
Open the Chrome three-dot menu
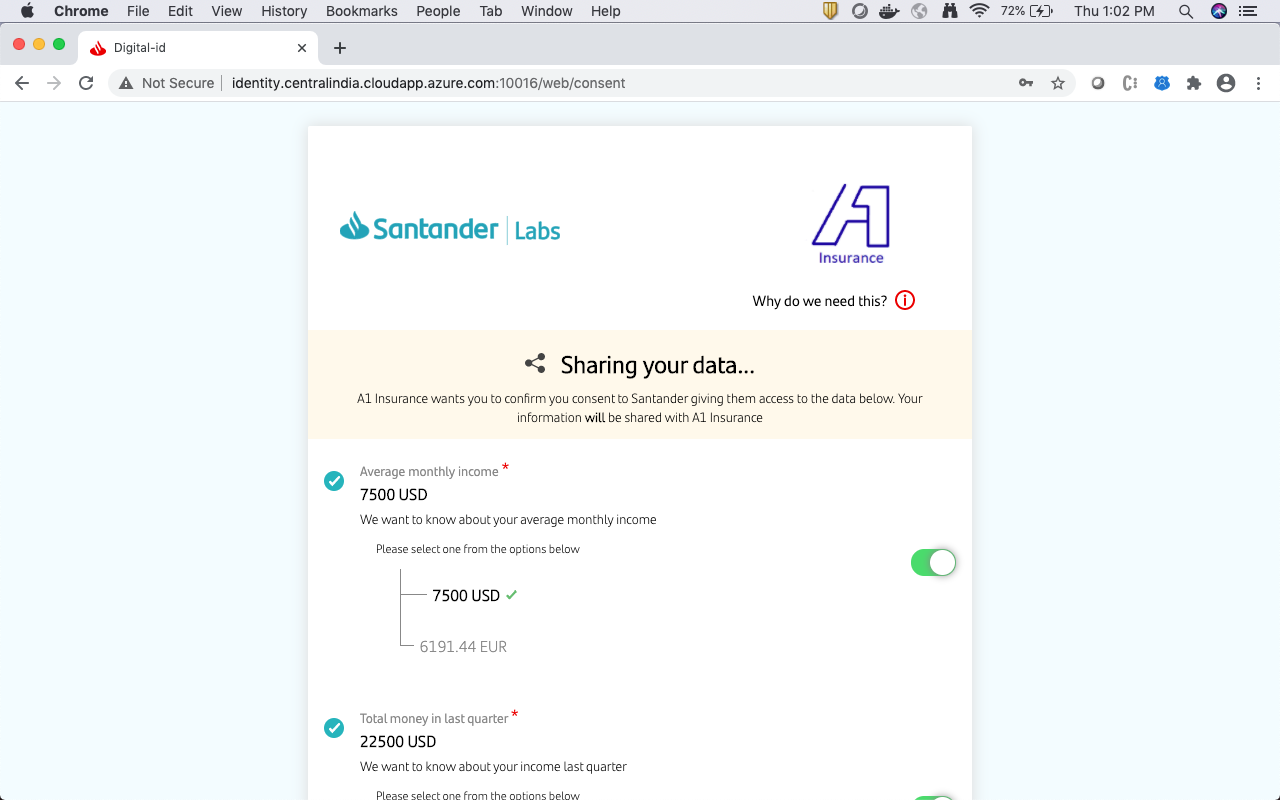(x=1258, y=83)
